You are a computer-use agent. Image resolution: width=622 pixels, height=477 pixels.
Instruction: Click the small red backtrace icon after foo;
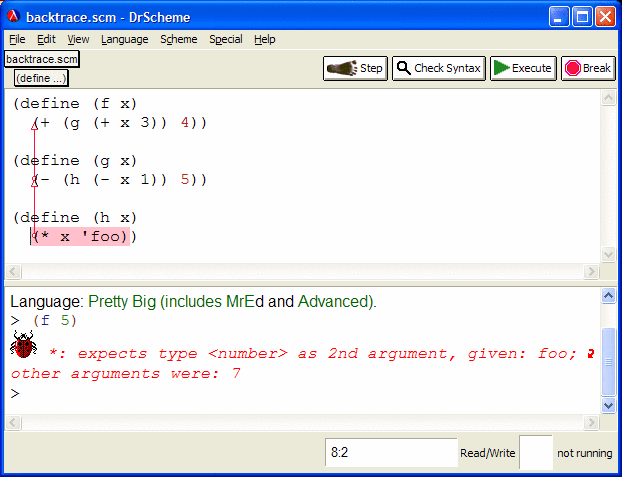pyautogui.click(x=591, y=353)
